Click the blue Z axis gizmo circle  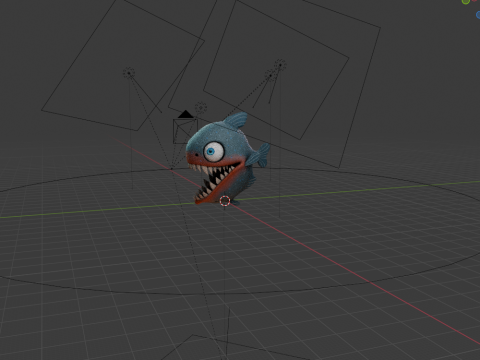pyautogui.click(x=478, y=15)
